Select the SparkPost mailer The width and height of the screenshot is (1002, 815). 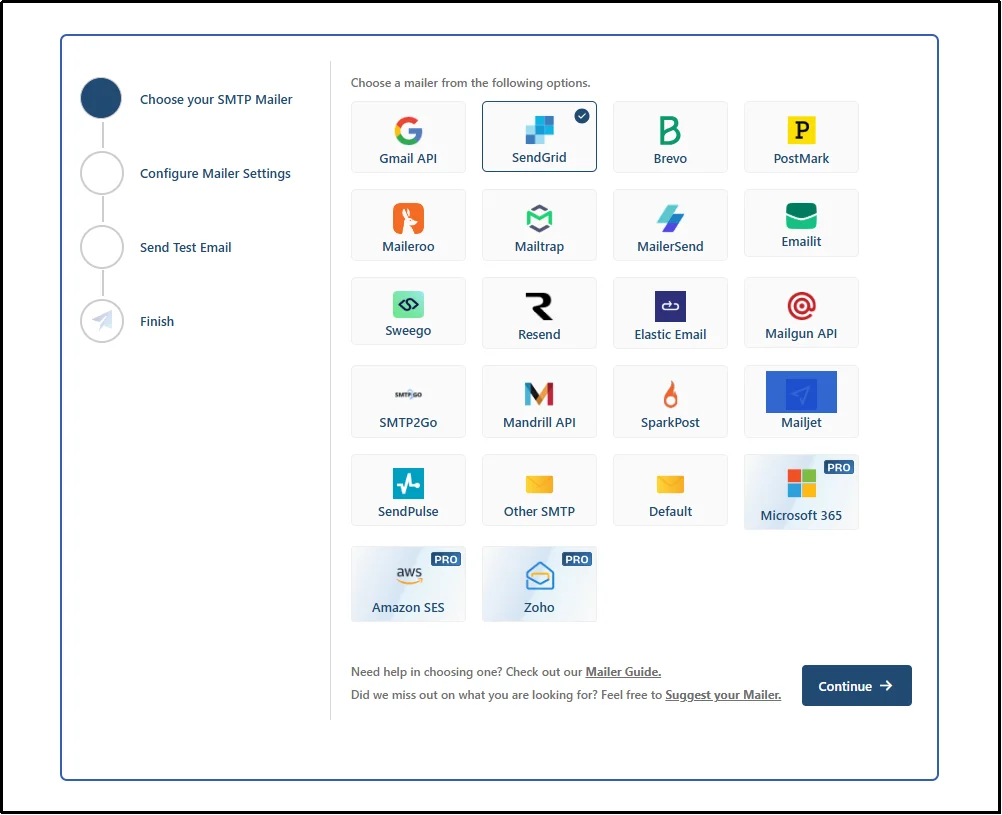coord(670,401)
